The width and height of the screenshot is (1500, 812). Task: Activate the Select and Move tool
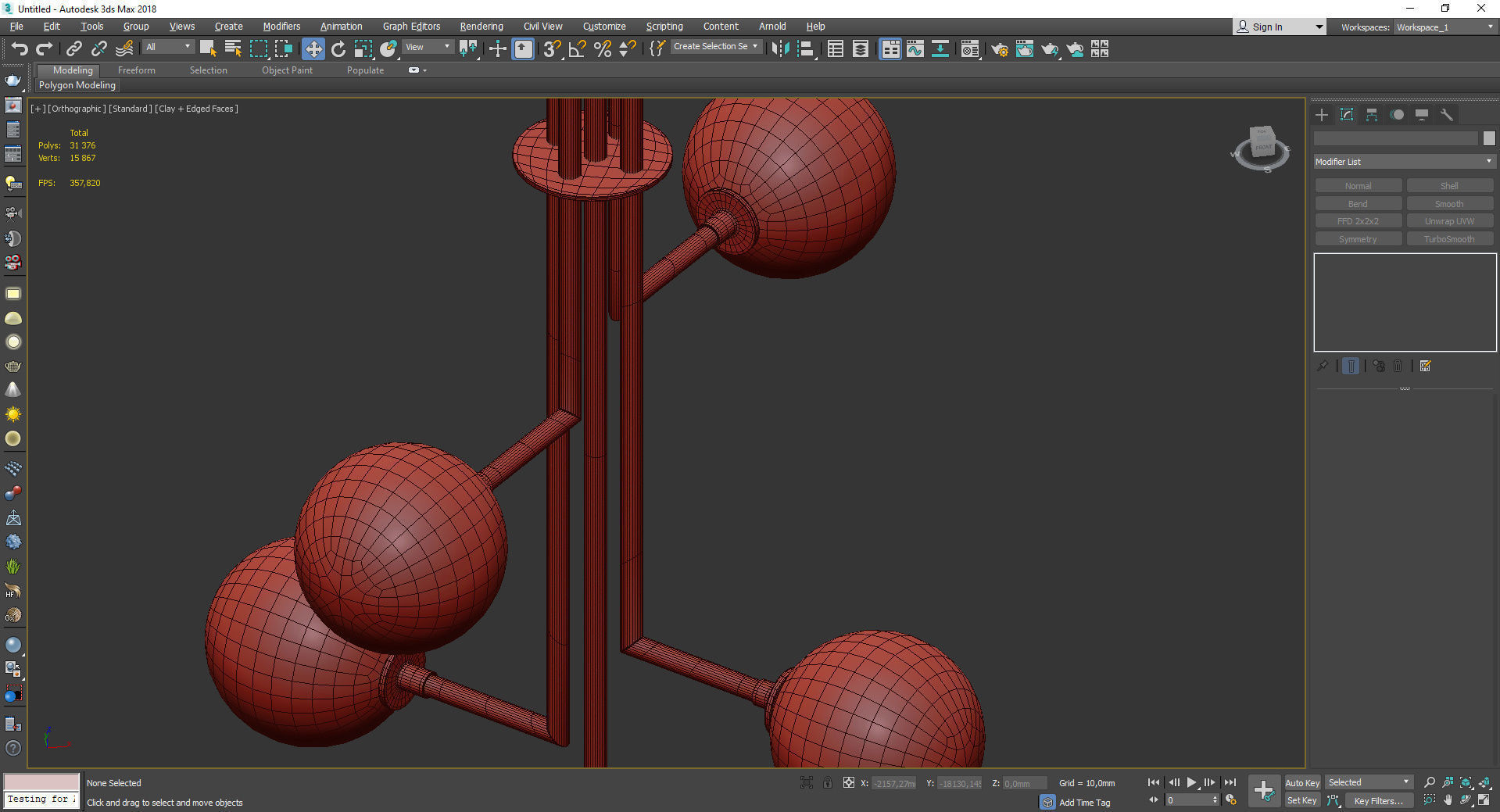pos(313,49)
